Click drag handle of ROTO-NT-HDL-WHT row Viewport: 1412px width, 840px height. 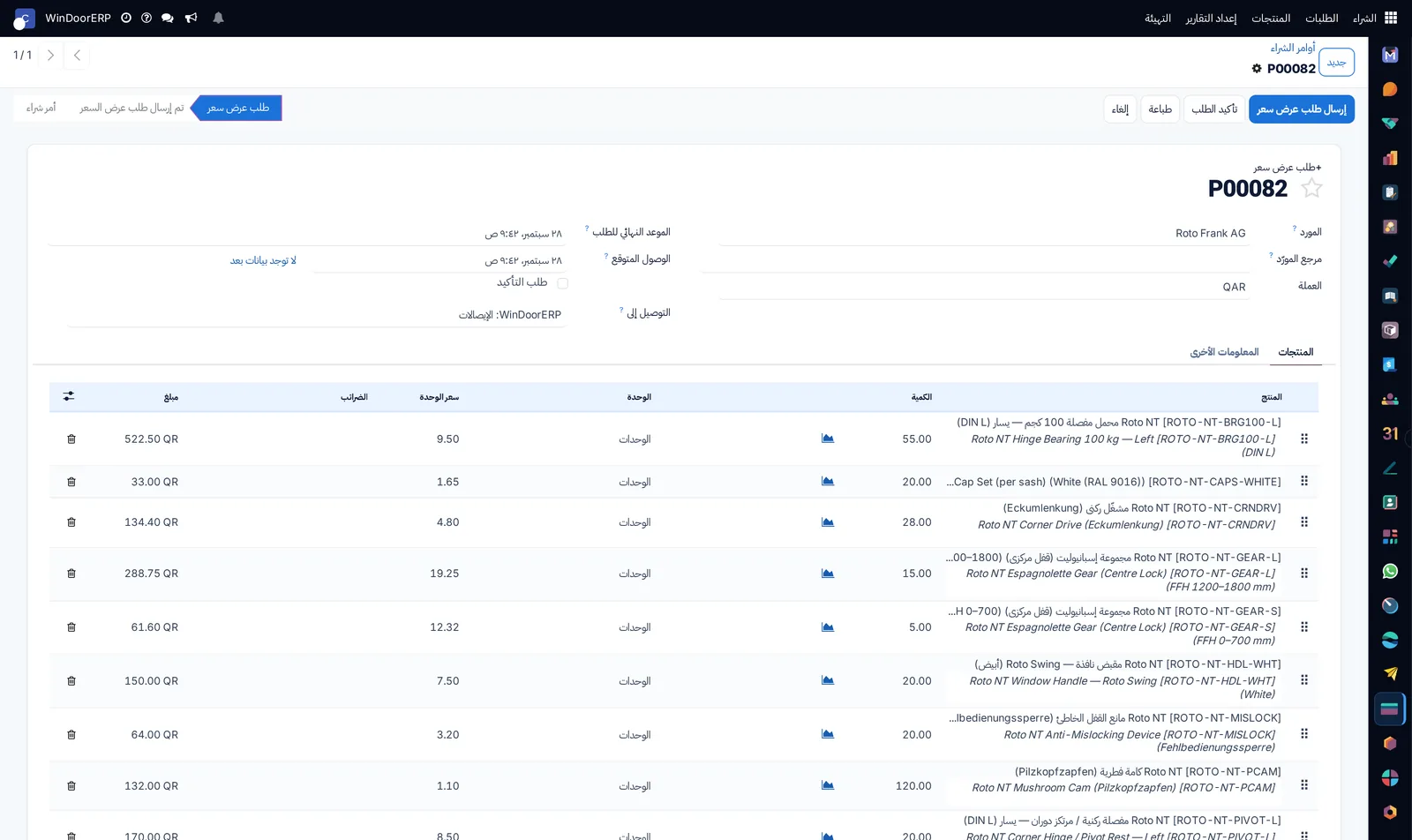1304,680
